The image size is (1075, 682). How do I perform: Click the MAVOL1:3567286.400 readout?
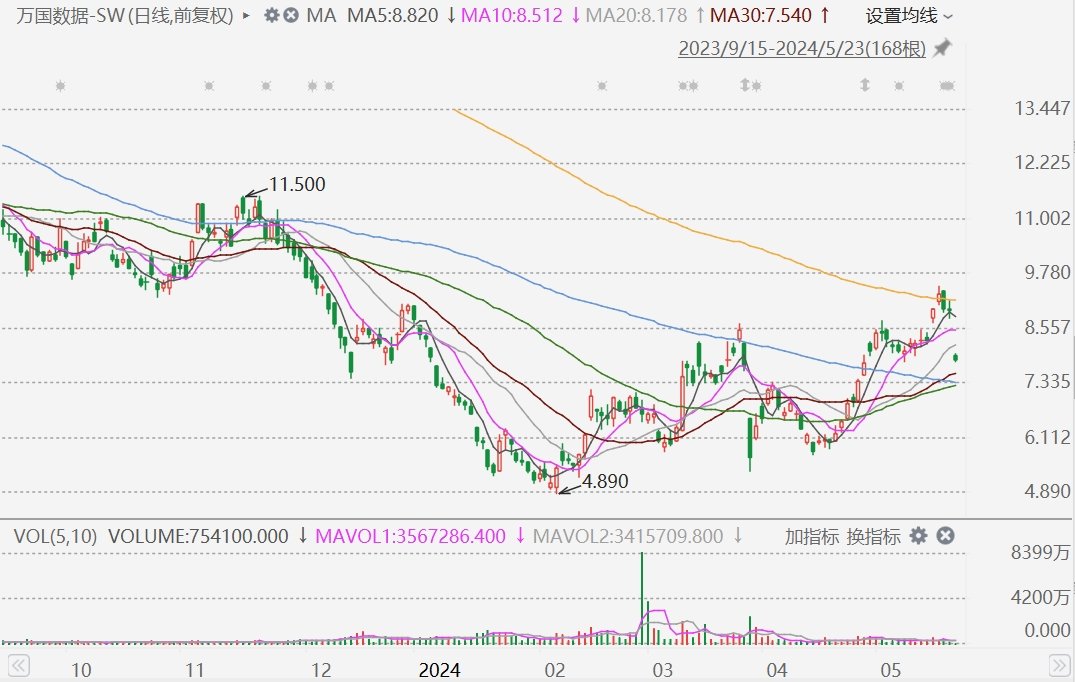click(410, 536)
